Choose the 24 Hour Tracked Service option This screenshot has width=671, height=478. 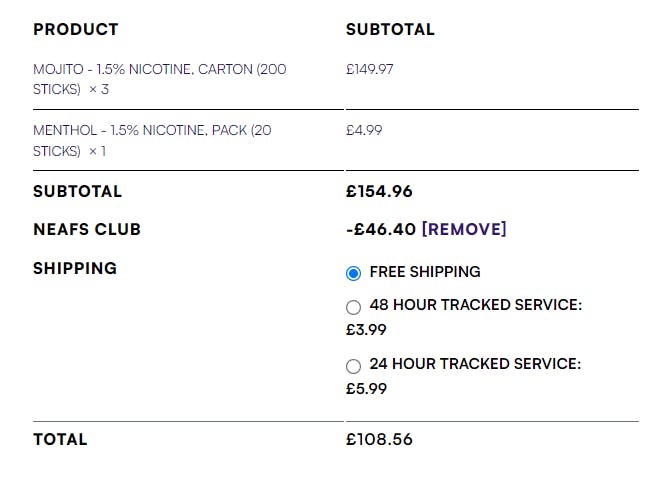353,366
